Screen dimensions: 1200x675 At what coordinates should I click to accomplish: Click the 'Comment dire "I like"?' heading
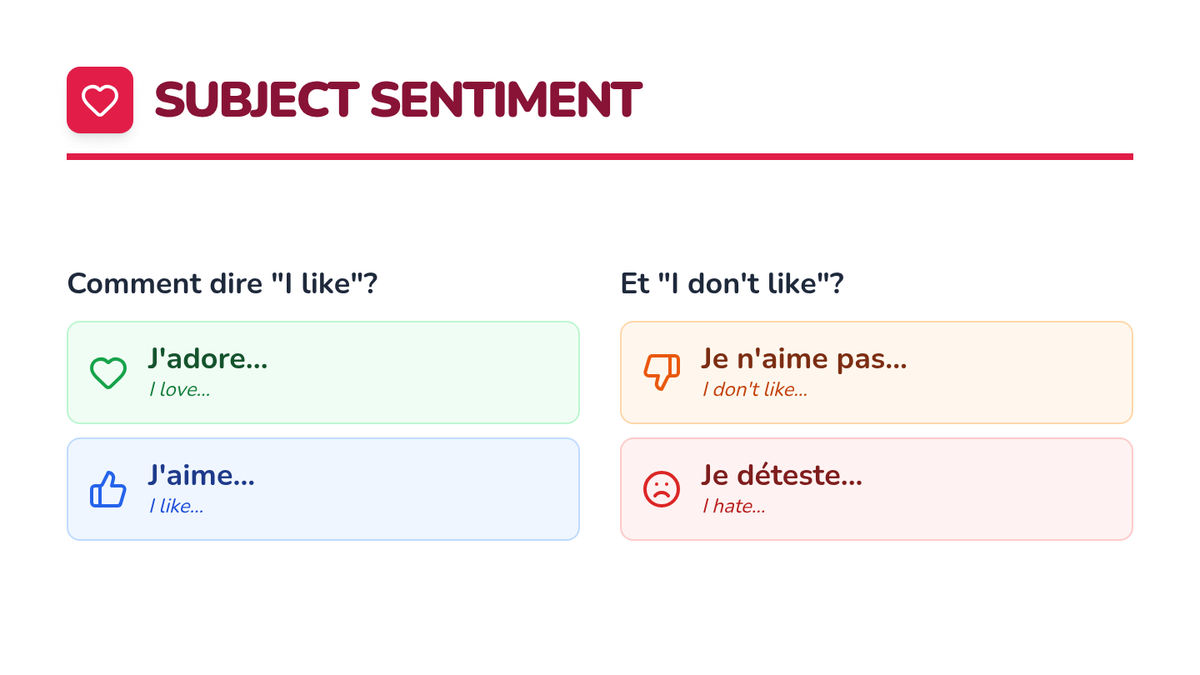coord(222,284)
